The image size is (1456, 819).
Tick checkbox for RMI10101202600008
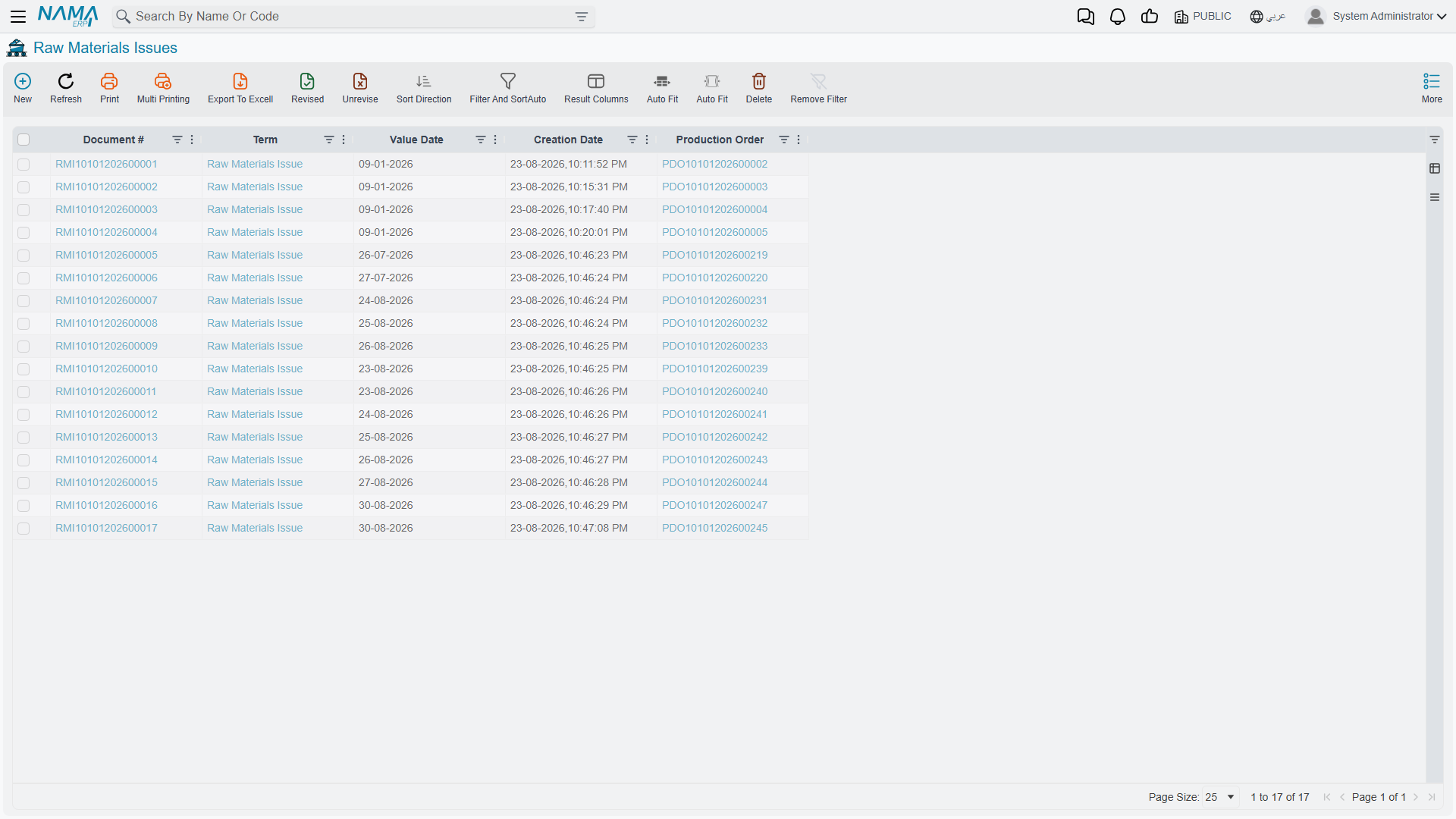24,324
